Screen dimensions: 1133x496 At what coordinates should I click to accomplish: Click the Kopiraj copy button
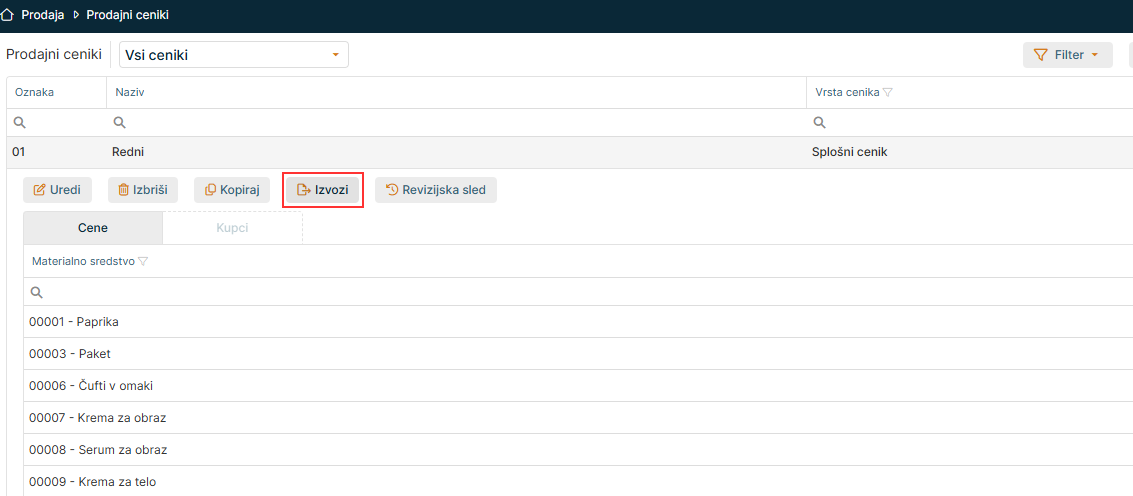tap(232, 190)
